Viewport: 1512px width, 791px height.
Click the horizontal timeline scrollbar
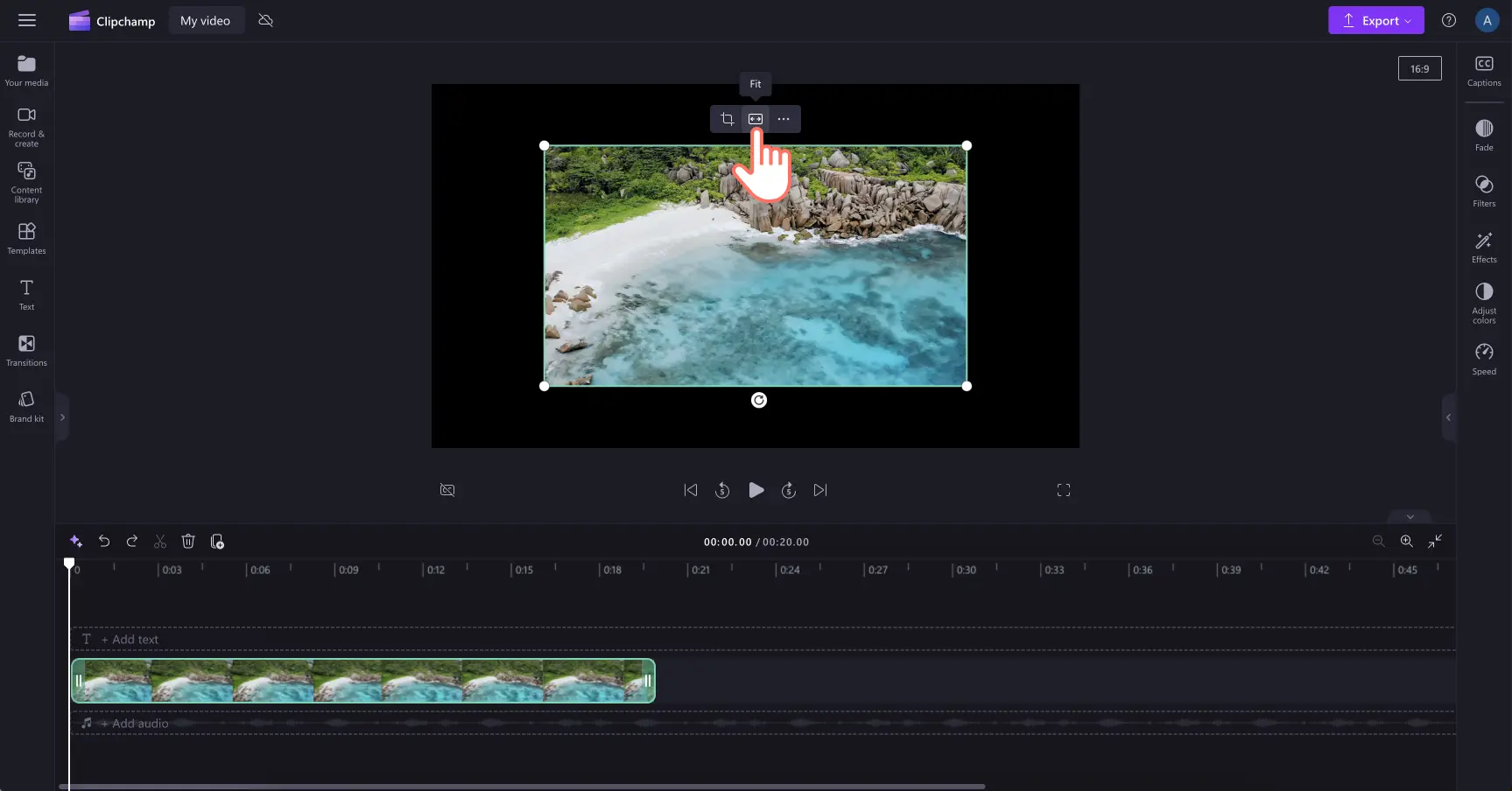522,786
